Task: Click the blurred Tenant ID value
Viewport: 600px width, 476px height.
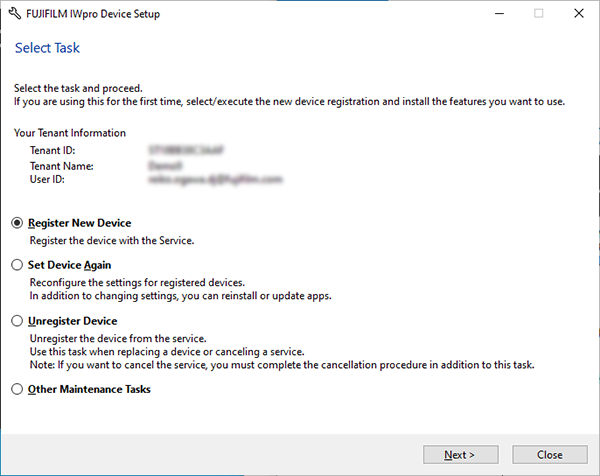Action: (186, 150)
